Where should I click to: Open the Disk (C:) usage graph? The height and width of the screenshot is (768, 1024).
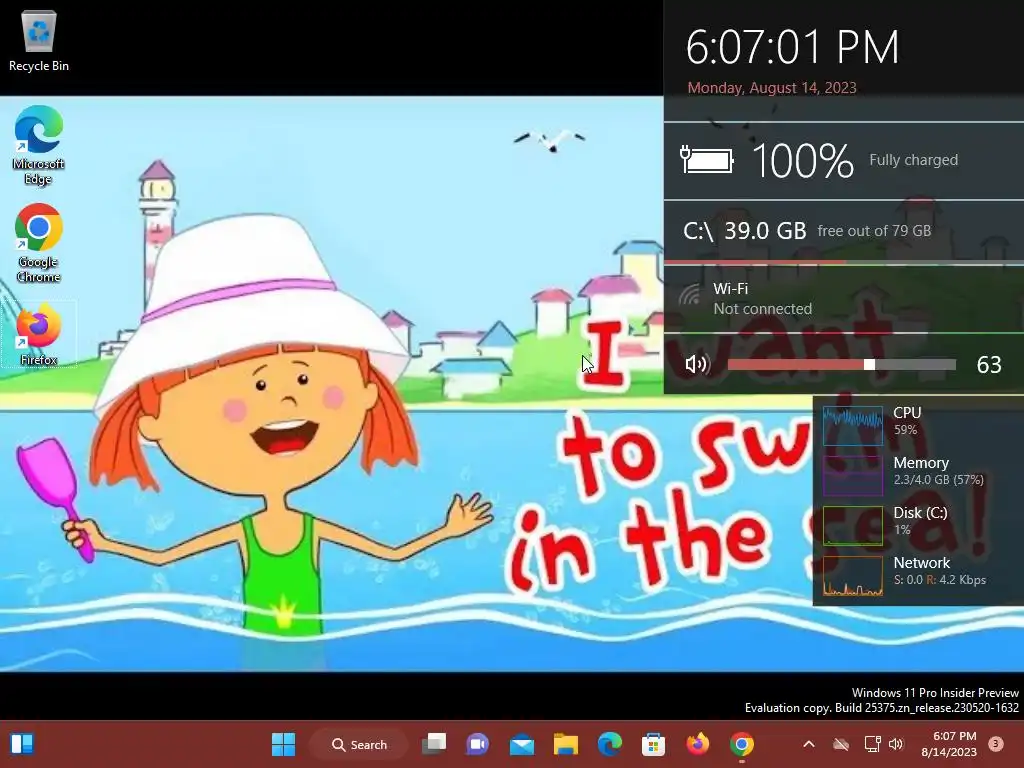coord(853,526)
